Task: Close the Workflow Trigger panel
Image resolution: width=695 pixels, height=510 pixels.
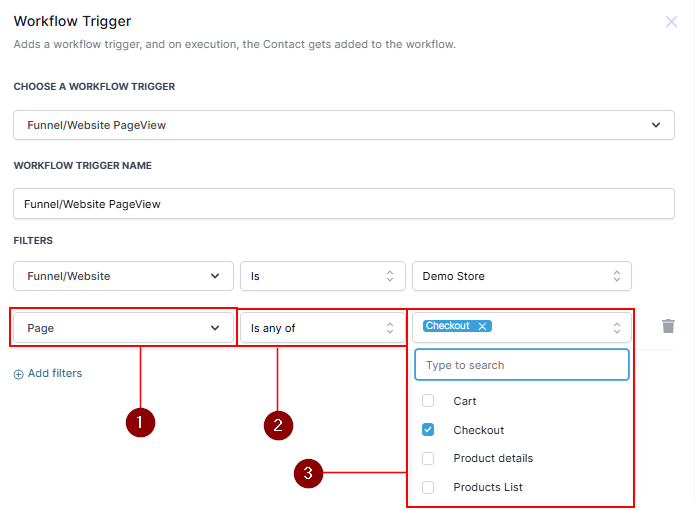Action: point(671,21)
